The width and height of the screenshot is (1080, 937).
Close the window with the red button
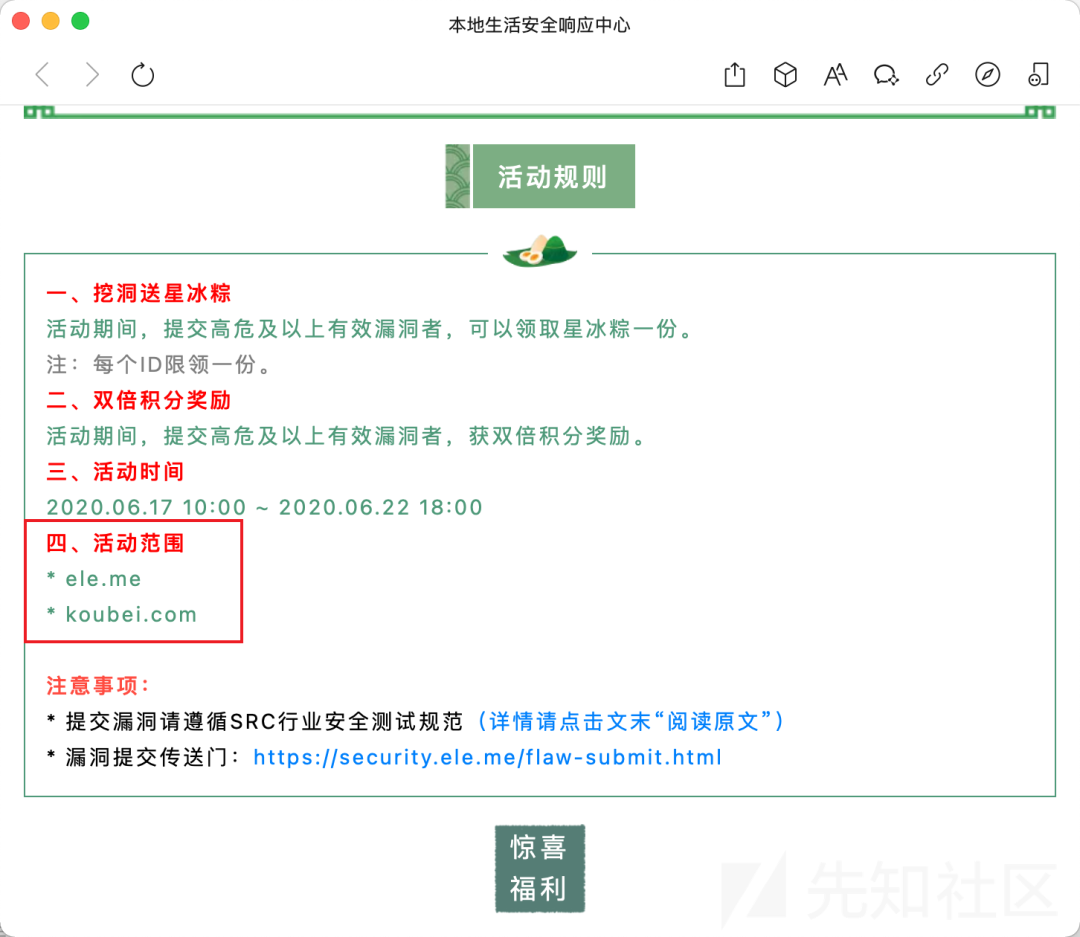21,21
